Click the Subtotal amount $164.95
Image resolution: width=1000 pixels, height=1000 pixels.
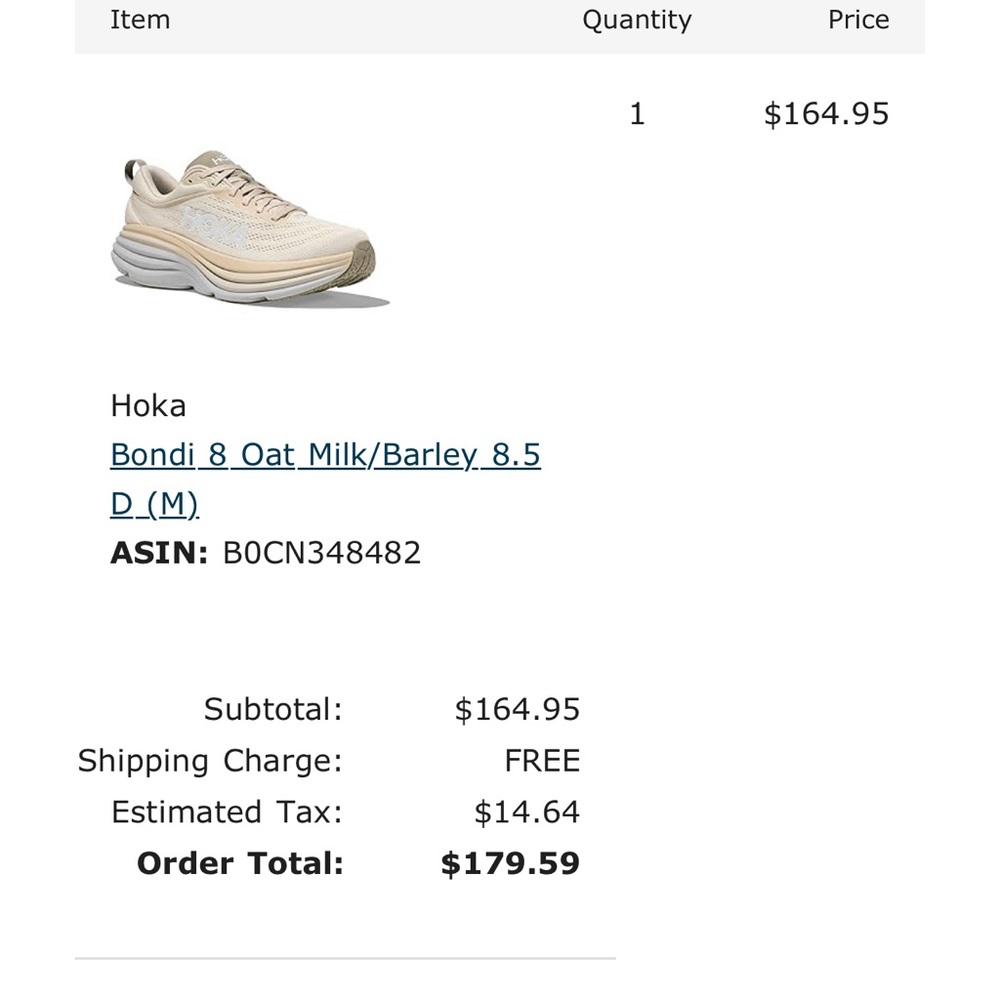[x=517, y=710]
